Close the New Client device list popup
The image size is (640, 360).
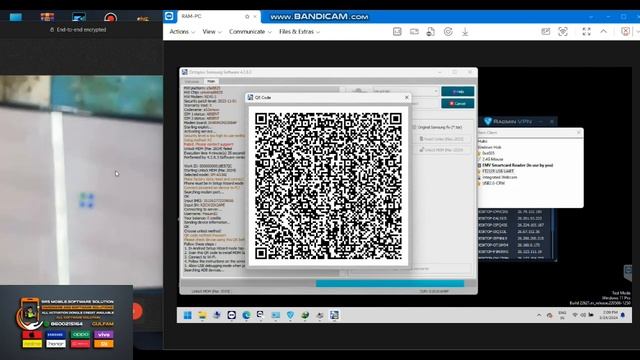point(578,133)
